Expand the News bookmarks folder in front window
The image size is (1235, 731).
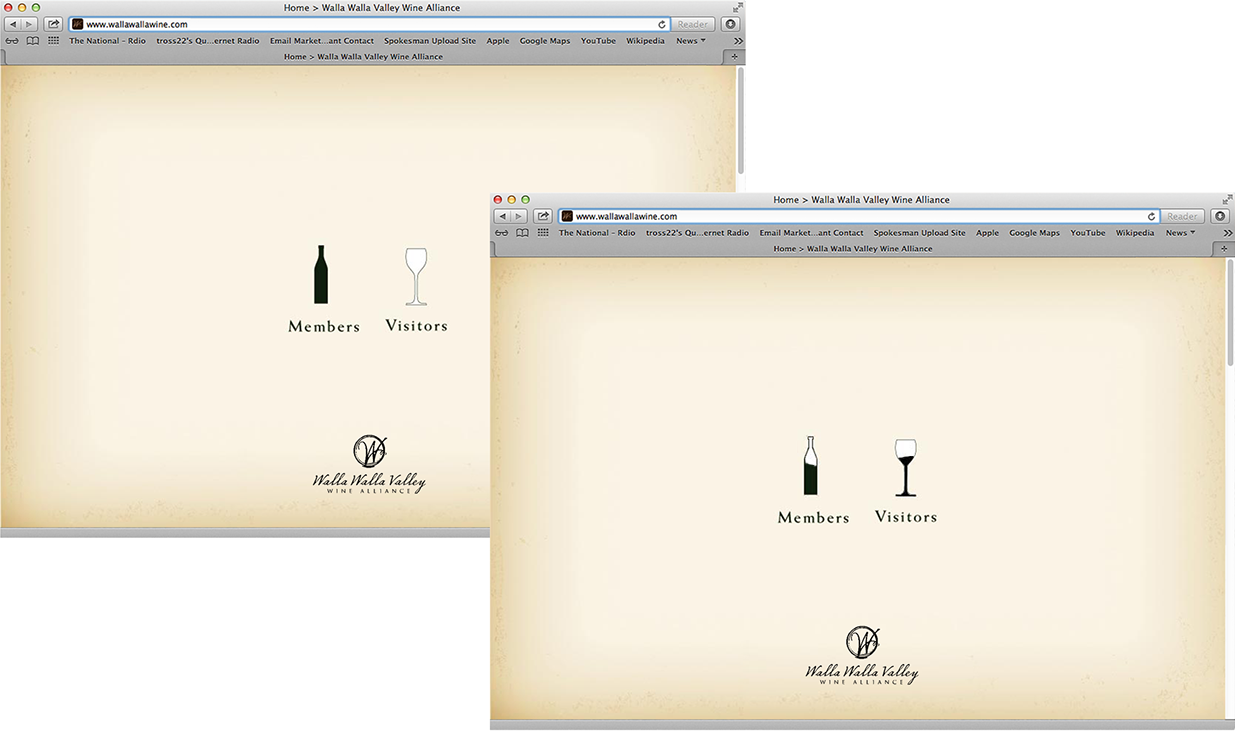click(x=1180, y=233)
